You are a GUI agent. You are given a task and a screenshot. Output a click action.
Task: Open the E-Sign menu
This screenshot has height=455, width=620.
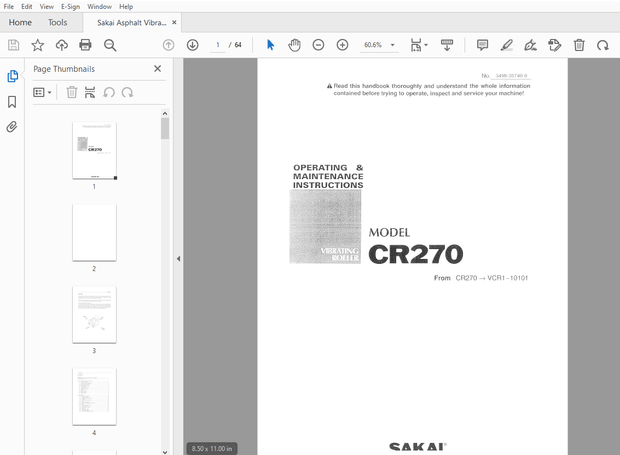pos(70,7)
